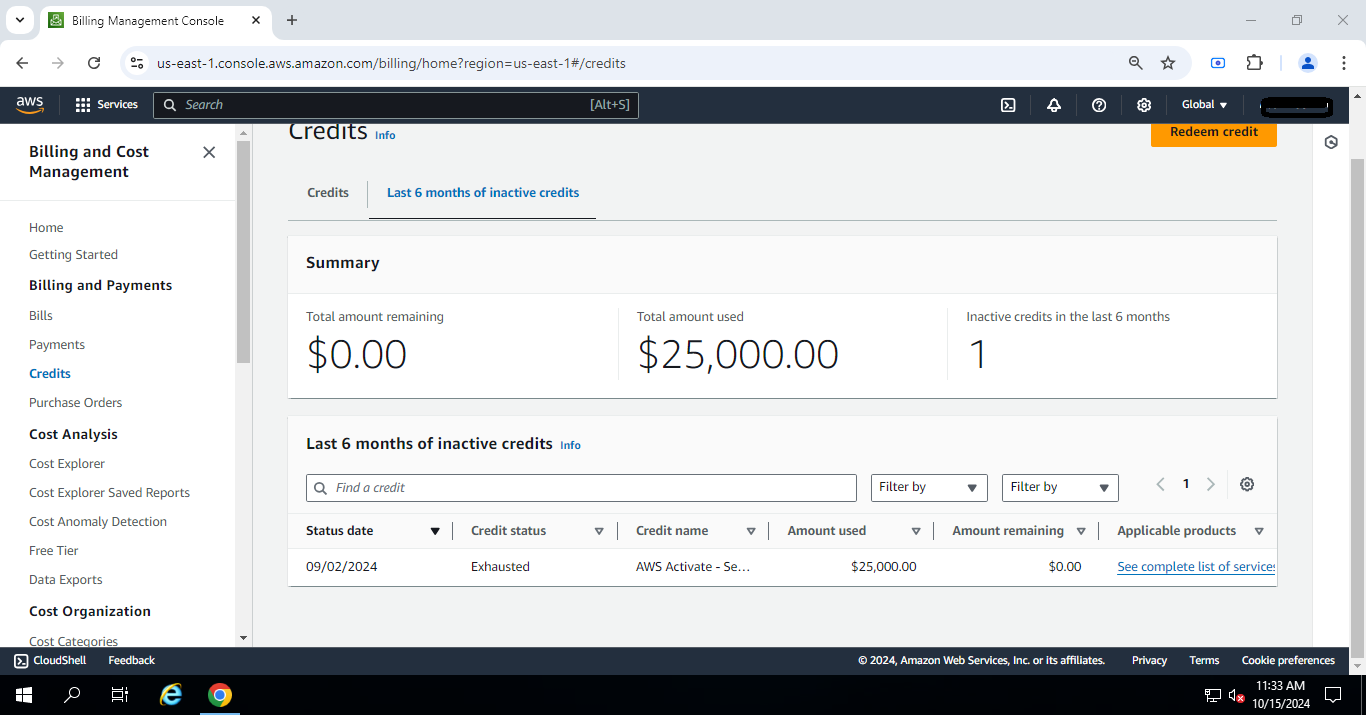Open CloudShell icon in top navigation bar
1366x715 pixels.
click(1009, 105)
